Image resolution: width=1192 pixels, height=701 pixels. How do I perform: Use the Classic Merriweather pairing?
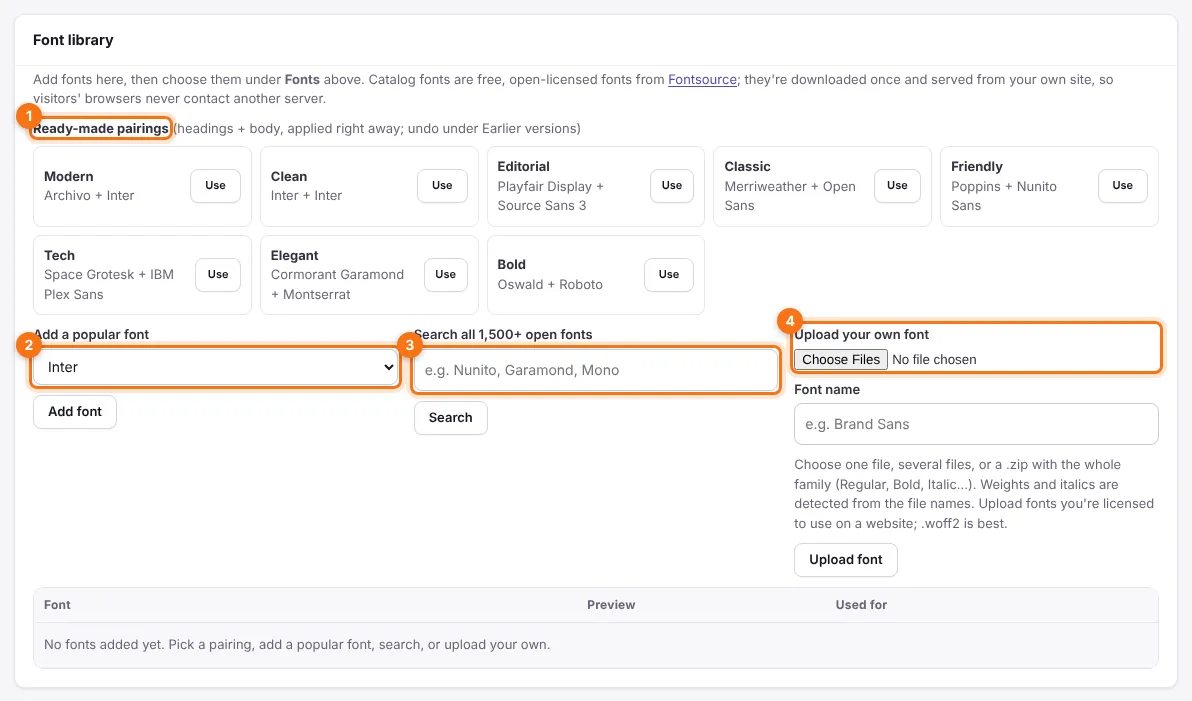(897, 186)
